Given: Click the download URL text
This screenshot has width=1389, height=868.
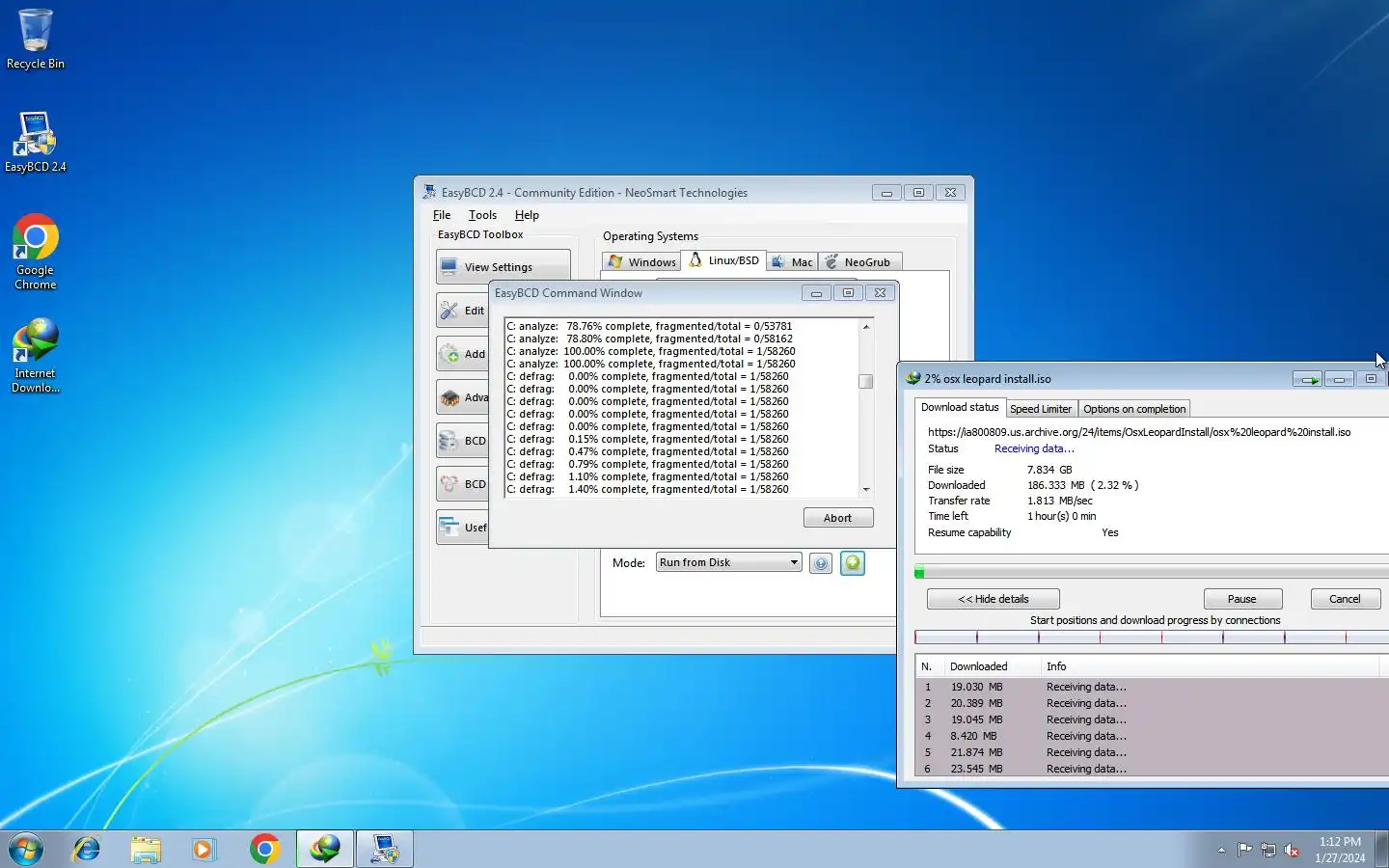Looking at the screenshot, I should click(x=1139, y=432).
